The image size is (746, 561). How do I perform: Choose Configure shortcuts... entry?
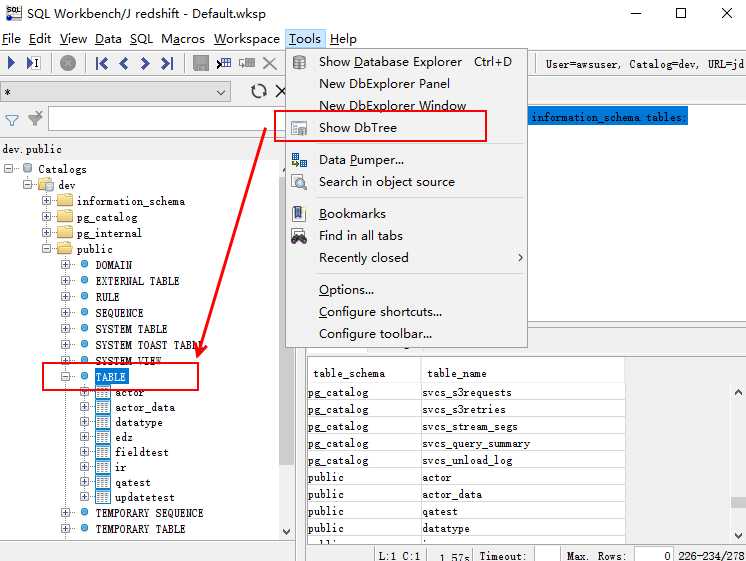(406, 312)
